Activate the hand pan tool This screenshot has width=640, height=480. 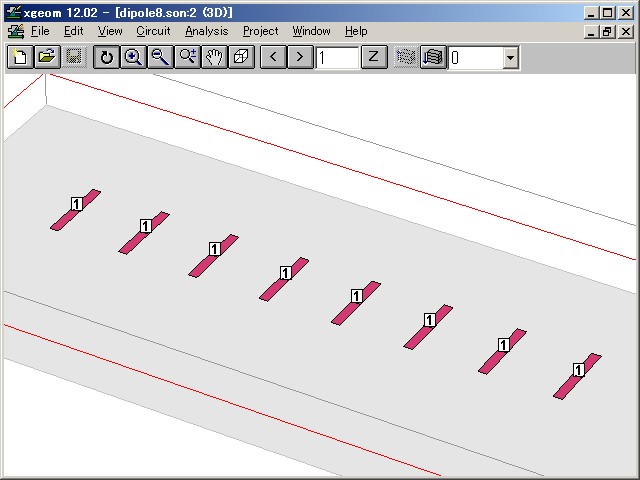tap(214, 57)
